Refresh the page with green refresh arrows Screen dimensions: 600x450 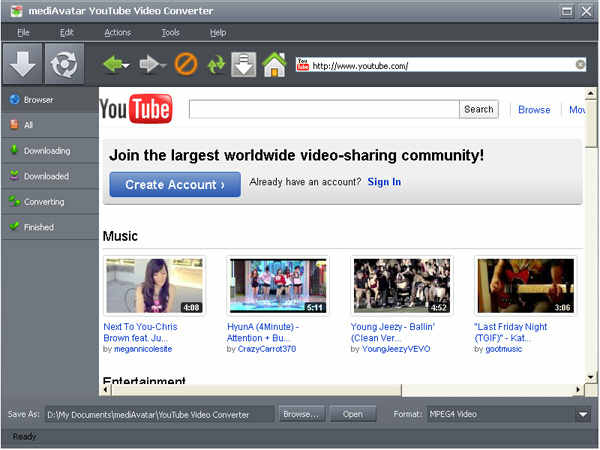pos(216,65)
